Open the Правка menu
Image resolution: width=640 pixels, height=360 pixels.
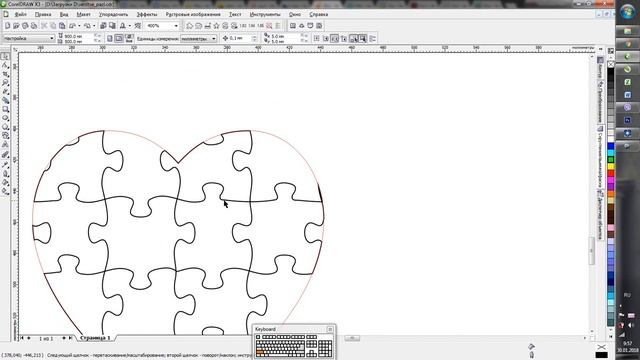pyautogui.click(x=43, y=14)
